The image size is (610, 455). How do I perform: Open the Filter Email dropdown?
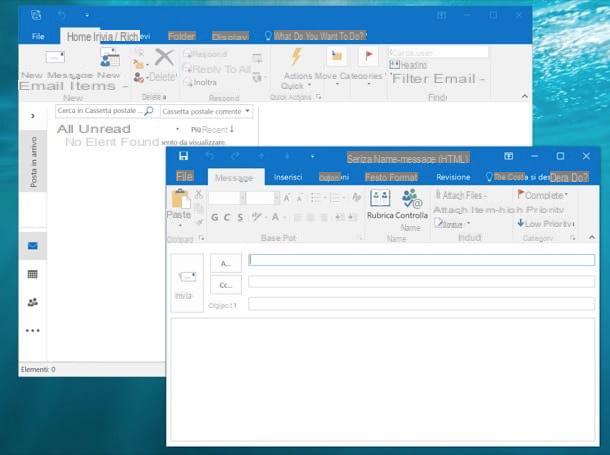click(438, 79)
